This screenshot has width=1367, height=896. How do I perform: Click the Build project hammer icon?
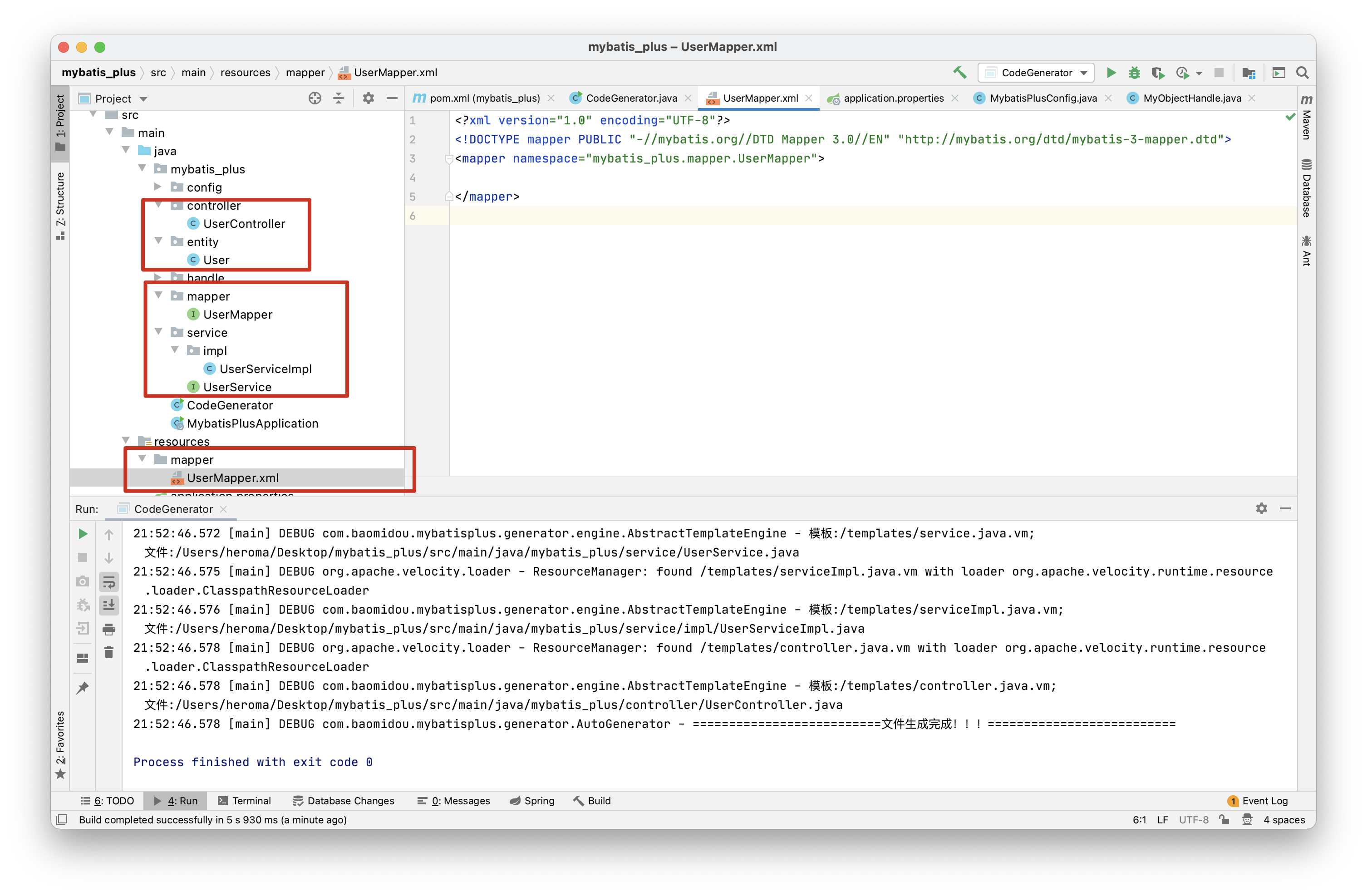pos(960,73)
